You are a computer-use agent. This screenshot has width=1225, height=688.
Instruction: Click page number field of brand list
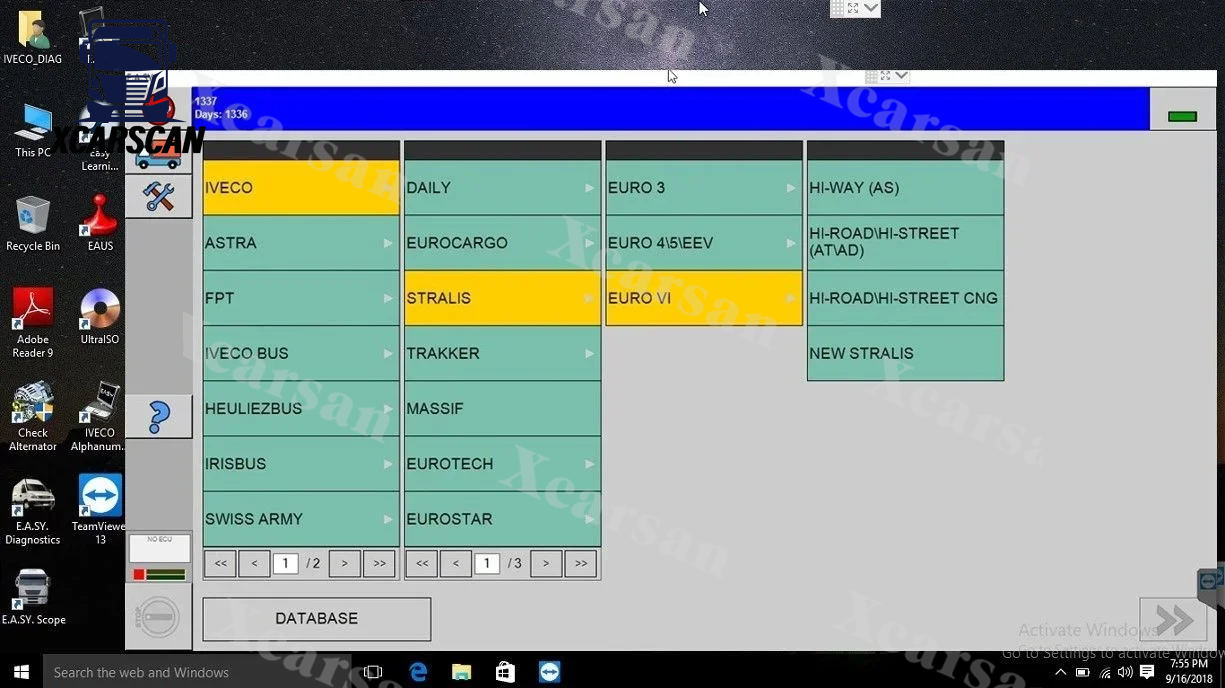[285, 564]
